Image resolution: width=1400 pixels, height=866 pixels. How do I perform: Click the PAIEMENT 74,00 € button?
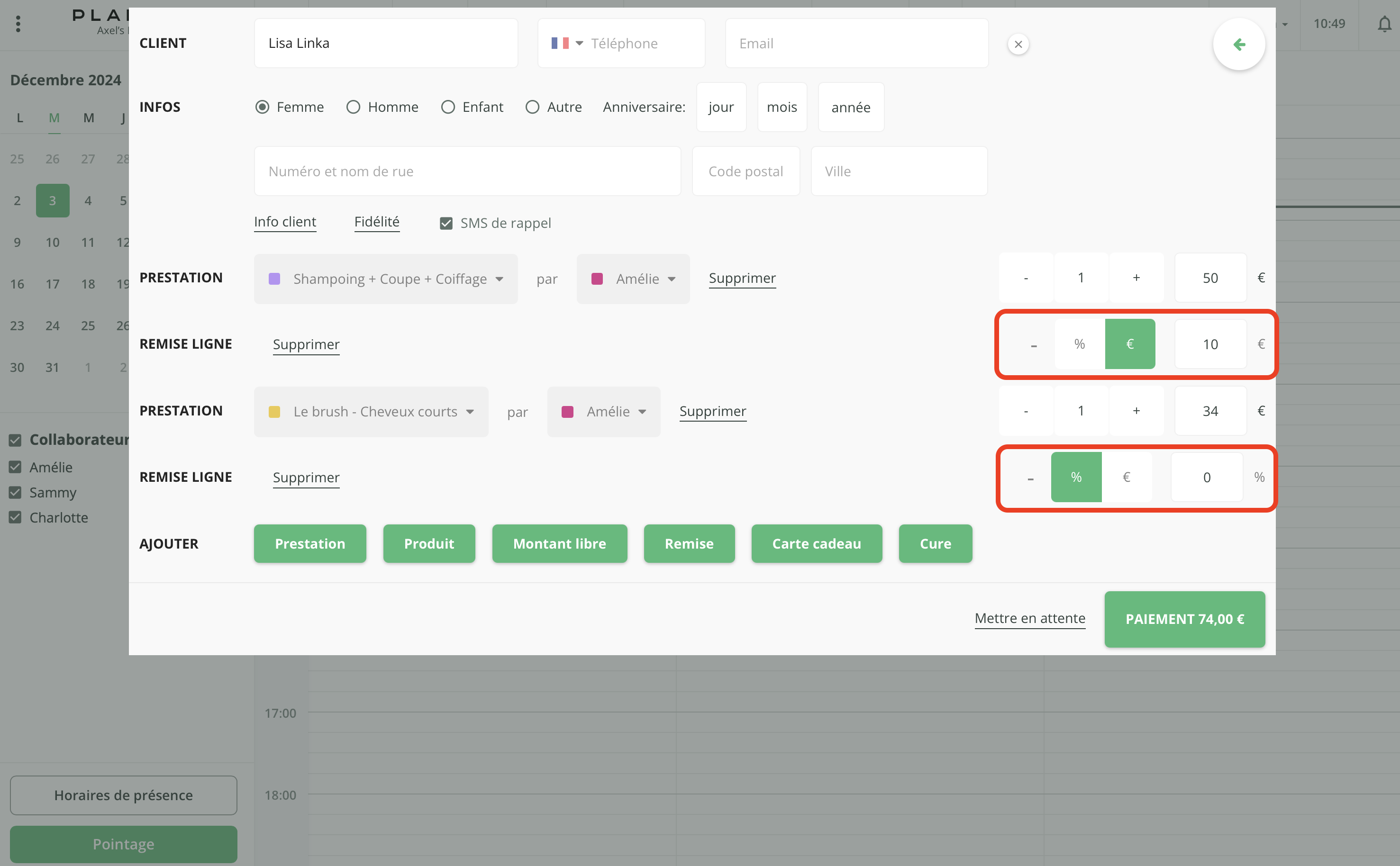point(1184,619)
